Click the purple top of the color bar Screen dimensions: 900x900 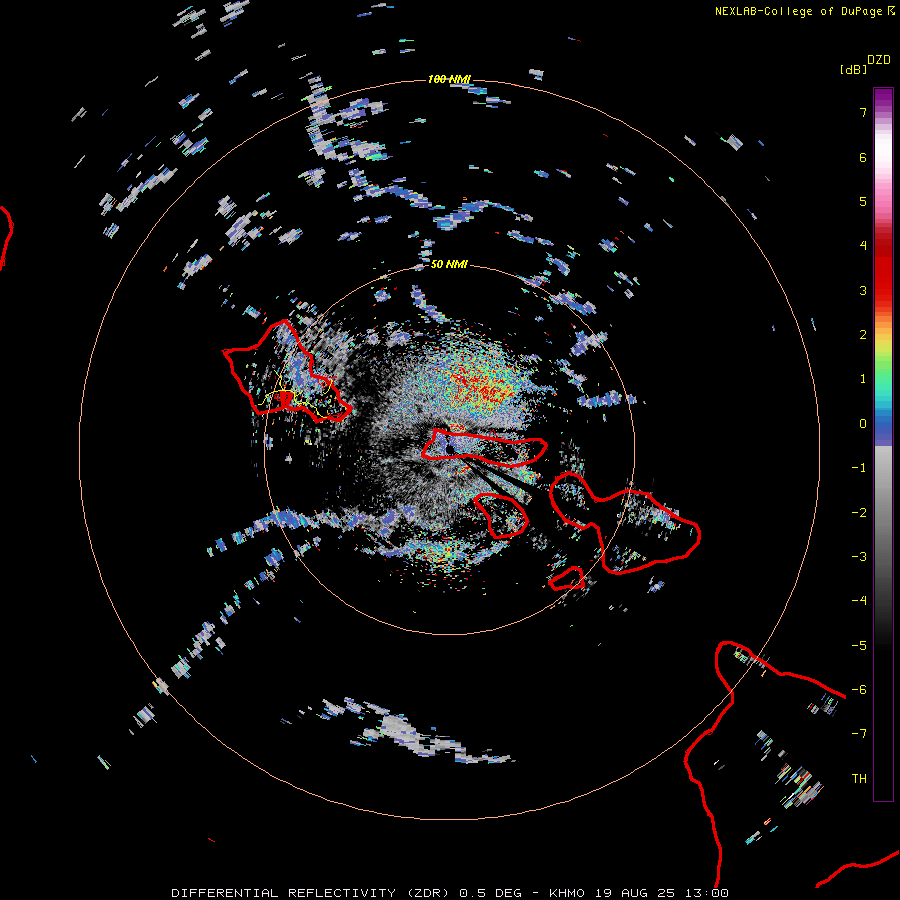click(883, 99)
